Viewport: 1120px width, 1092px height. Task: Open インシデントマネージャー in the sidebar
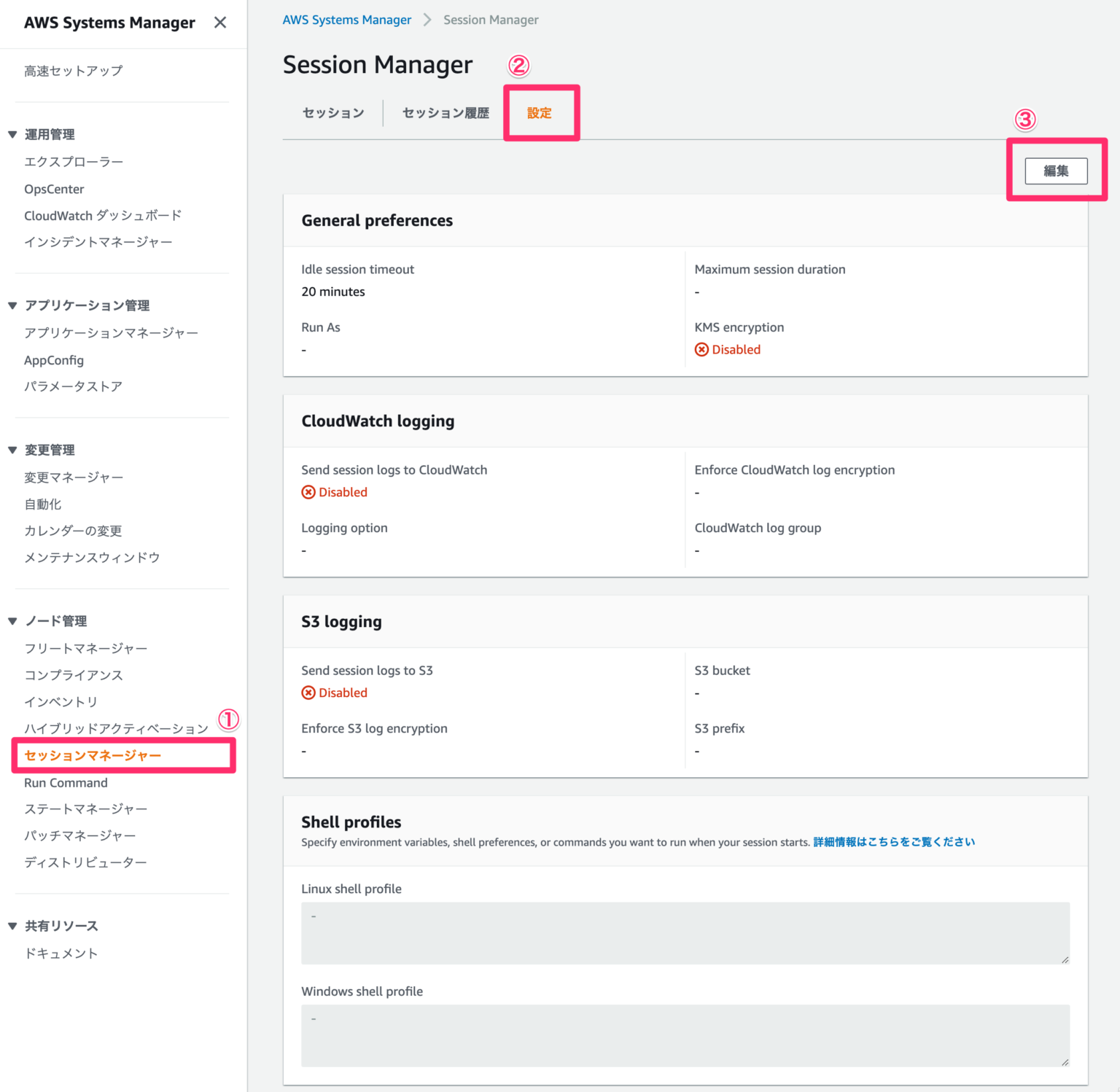pos(98,241)
